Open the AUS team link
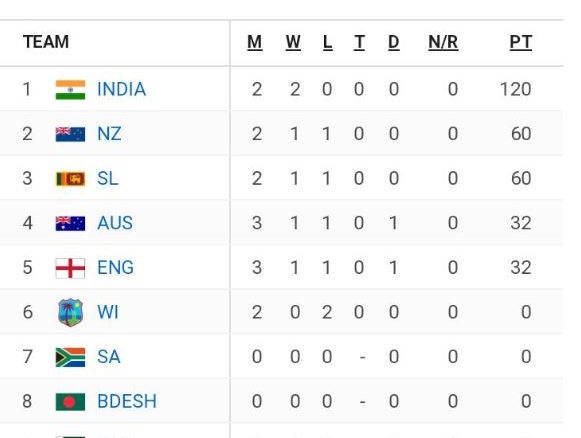The height and width of the screenshot is (438, 581). coord(115,223)
